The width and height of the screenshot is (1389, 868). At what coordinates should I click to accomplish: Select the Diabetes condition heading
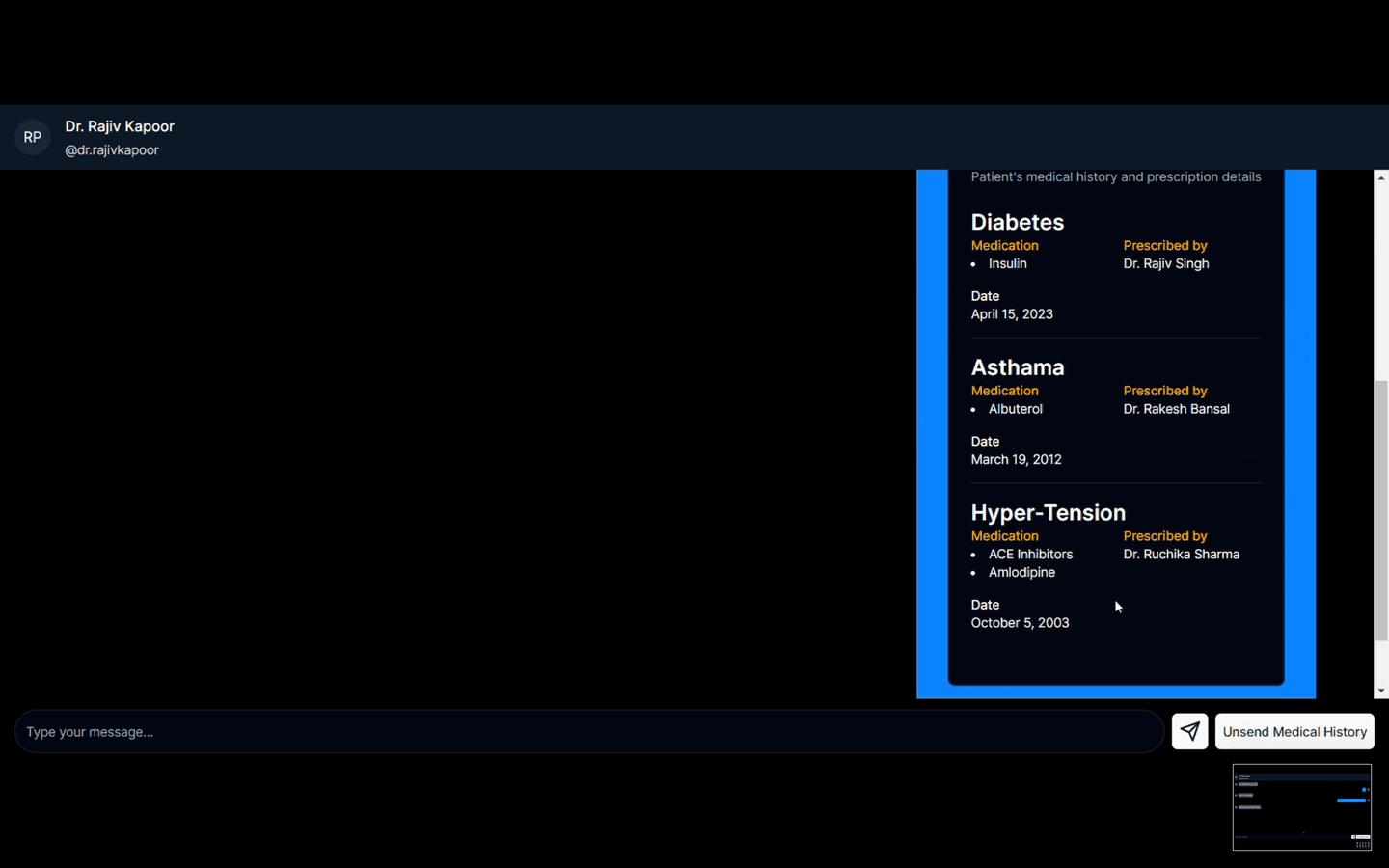coord(1018,222)
